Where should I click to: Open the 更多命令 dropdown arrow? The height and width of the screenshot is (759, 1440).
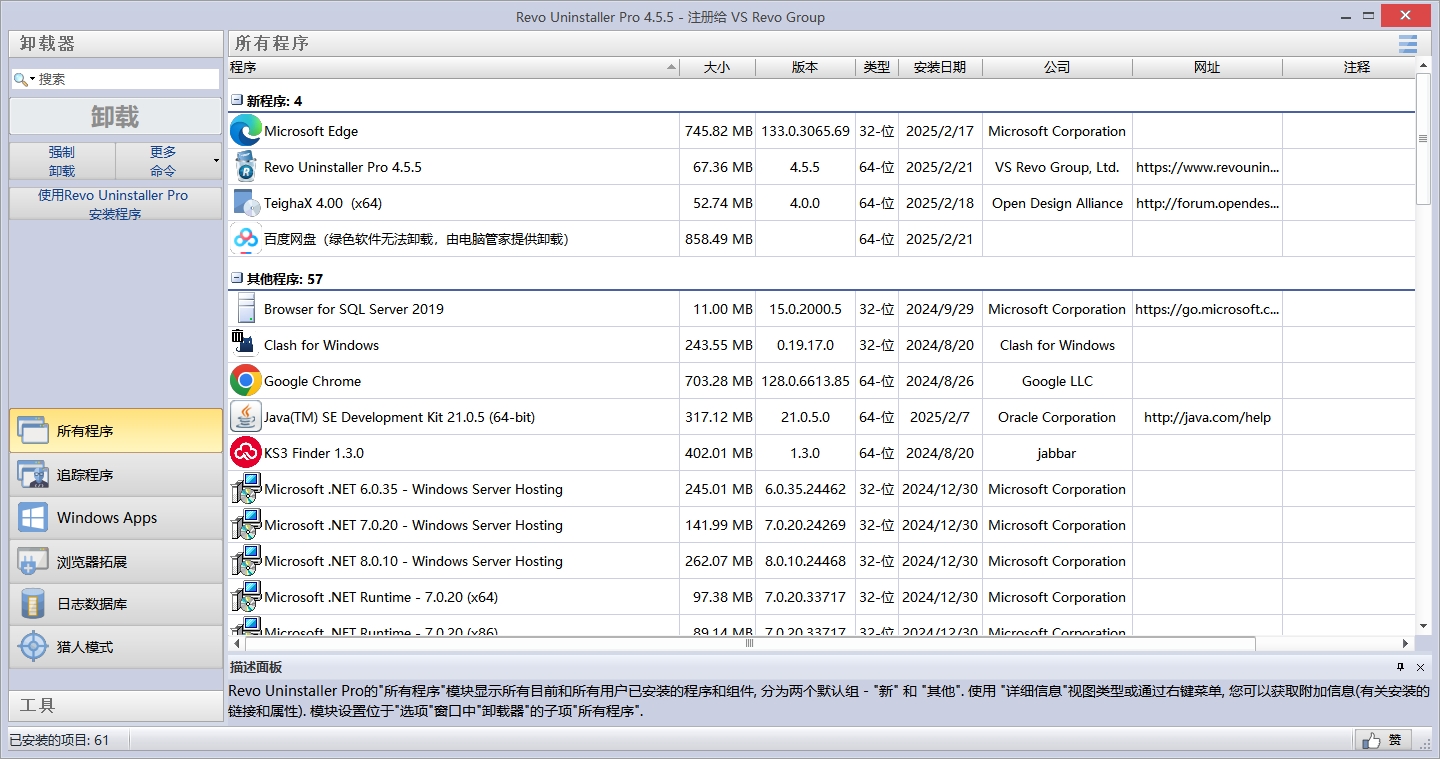coord(217,161)
